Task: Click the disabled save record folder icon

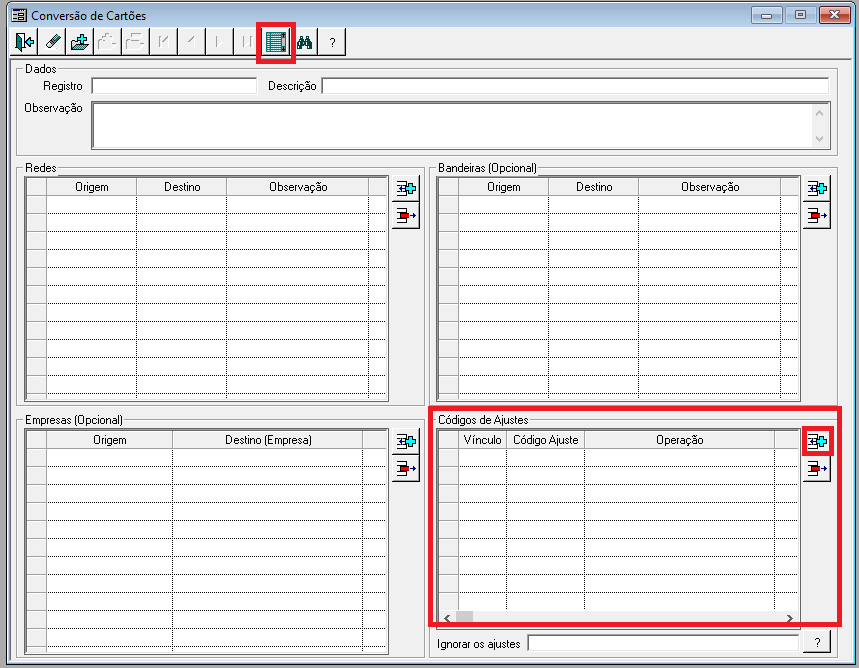Action: (x=108, y=42)
